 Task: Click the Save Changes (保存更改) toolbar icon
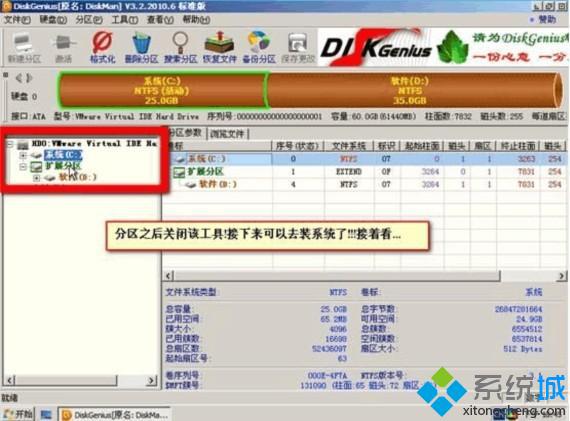pos(298,48)
